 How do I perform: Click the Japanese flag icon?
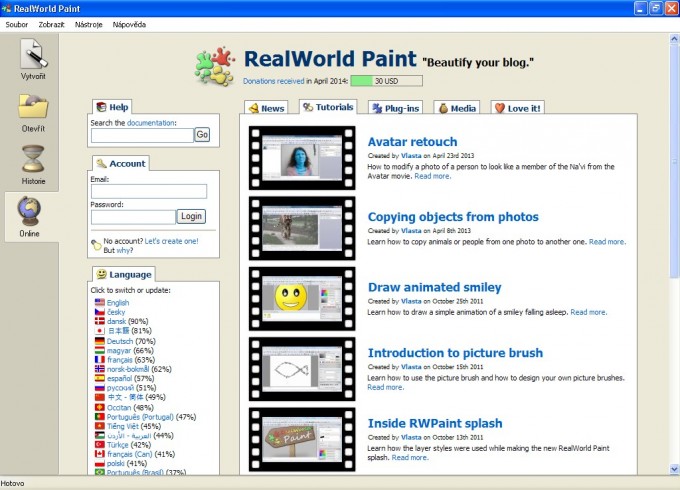click(x=100, y=331)
